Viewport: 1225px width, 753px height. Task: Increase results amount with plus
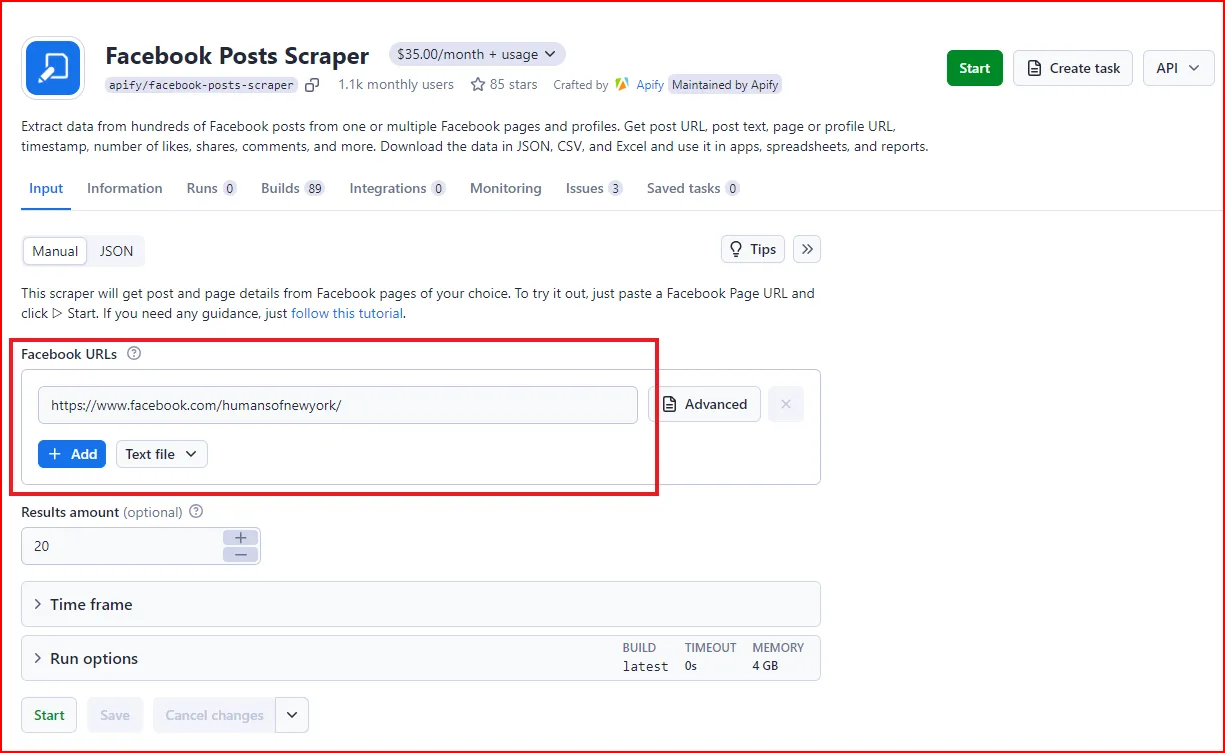(240, 538)
